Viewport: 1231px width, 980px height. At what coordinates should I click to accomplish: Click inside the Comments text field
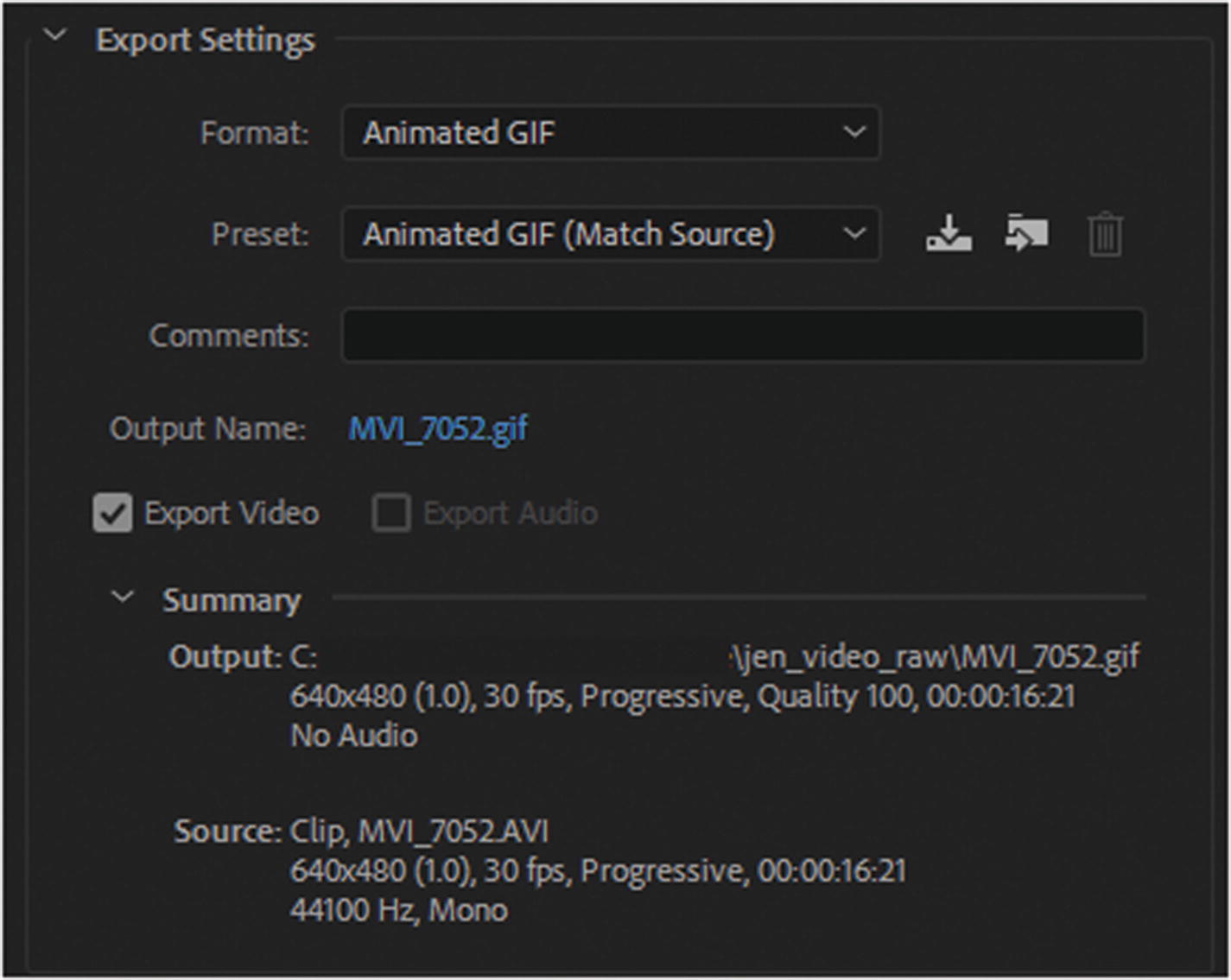[x=743, y=335]
